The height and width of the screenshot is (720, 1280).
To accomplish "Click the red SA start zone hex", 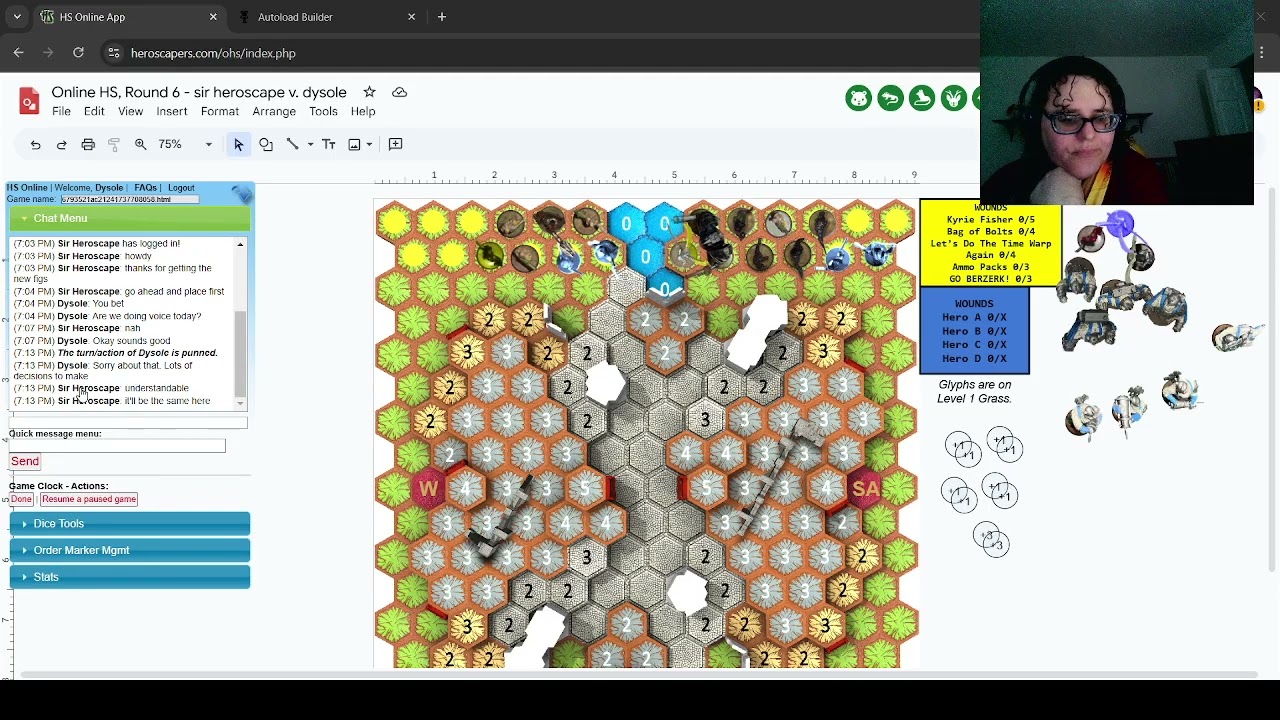I will [865, 489].
